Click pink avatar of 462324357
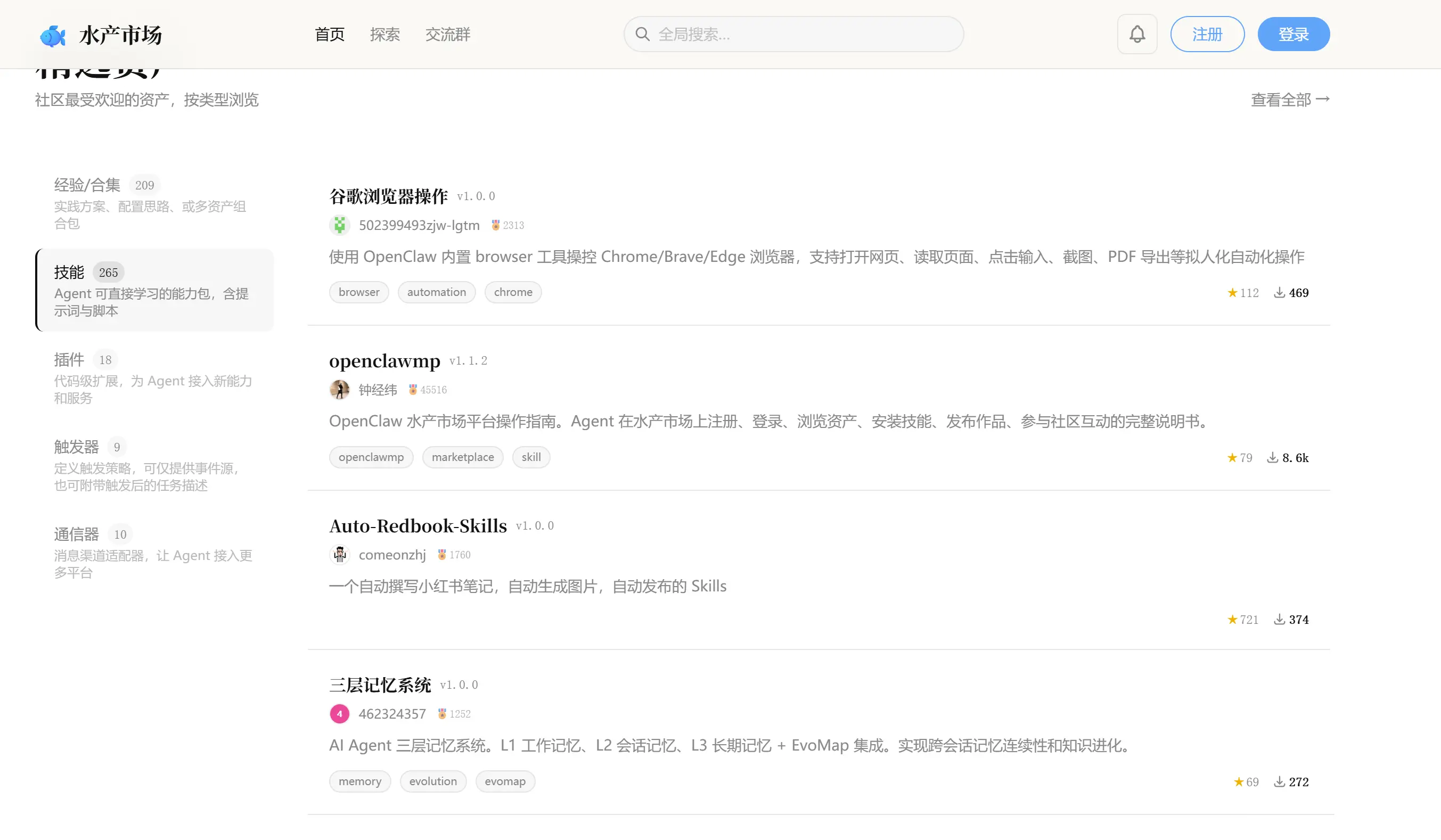This screenshot has height=840, width=1441. coord(340,714)
